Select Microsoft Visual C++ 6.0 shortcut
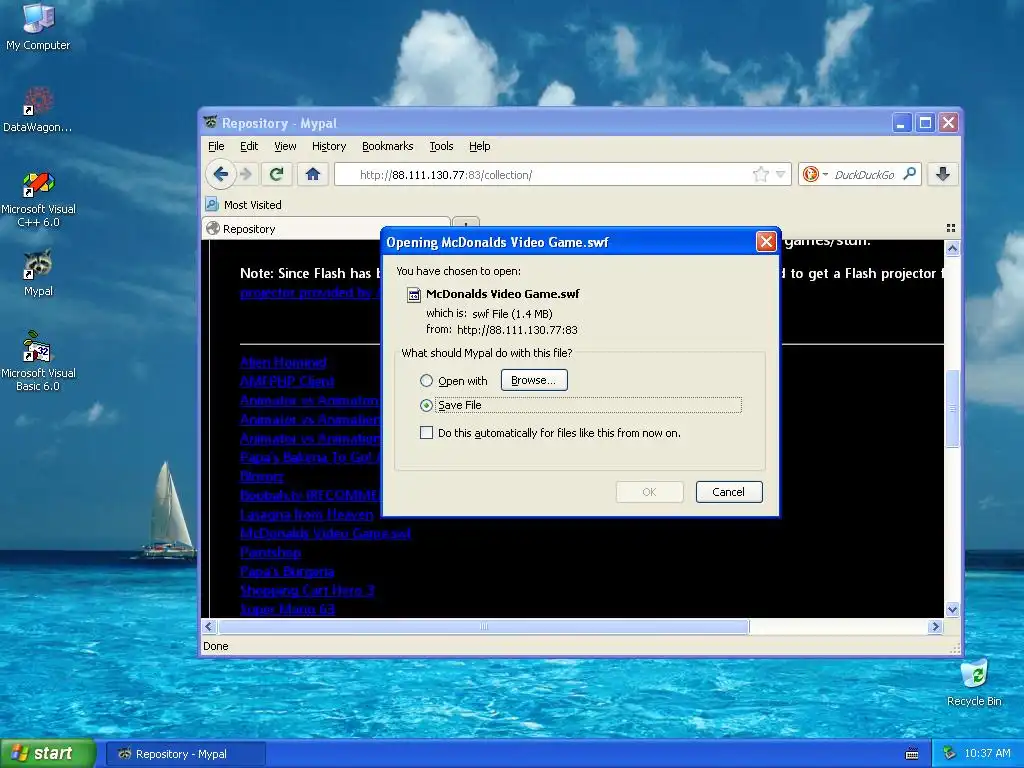The width and height of the screenshot is (1024, 768). pos(38,199)
